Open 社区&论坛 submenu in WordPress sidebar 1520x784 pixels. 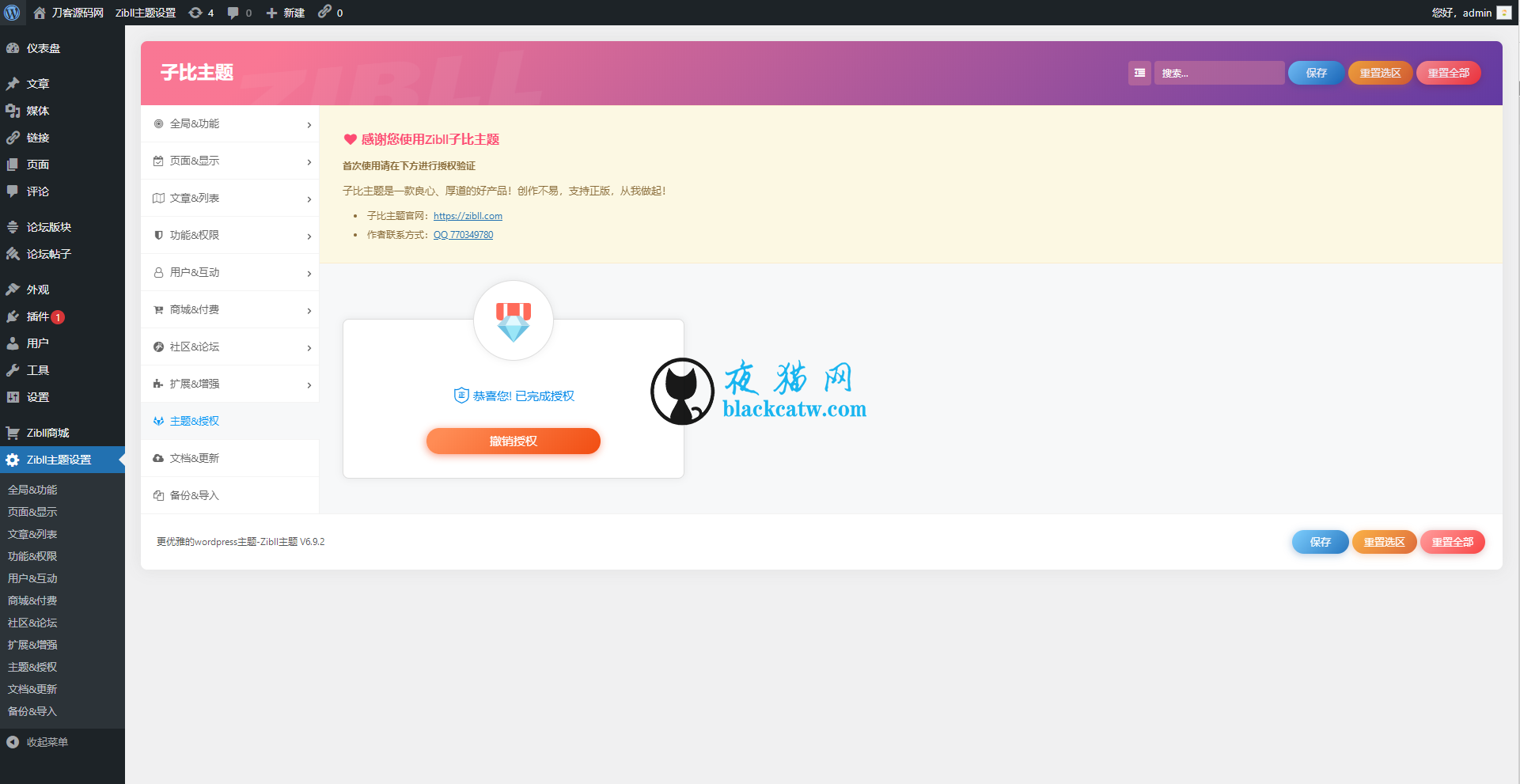point(32,623)
